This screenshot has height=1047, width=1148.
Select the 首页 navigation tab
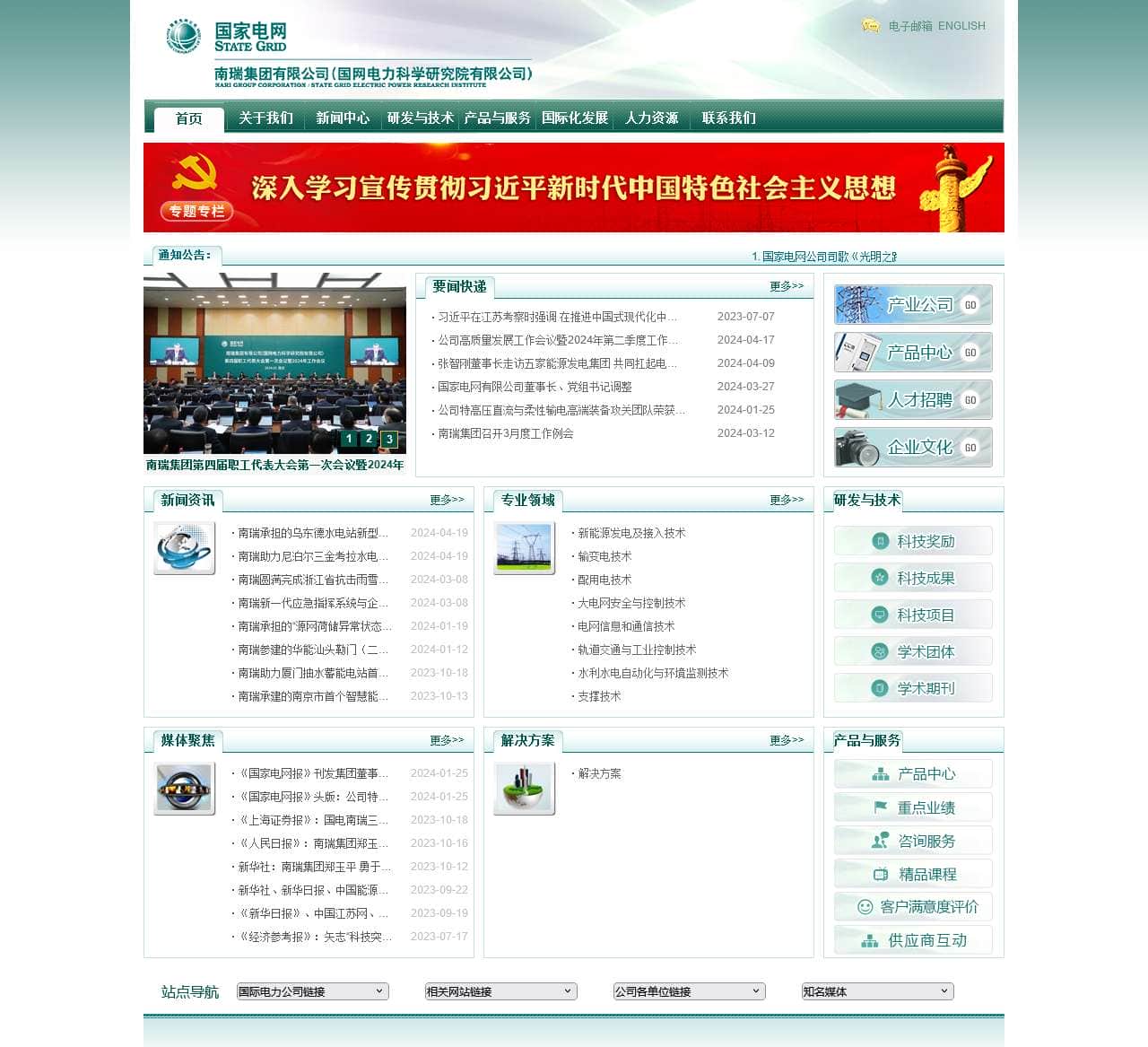pos(189,118)
